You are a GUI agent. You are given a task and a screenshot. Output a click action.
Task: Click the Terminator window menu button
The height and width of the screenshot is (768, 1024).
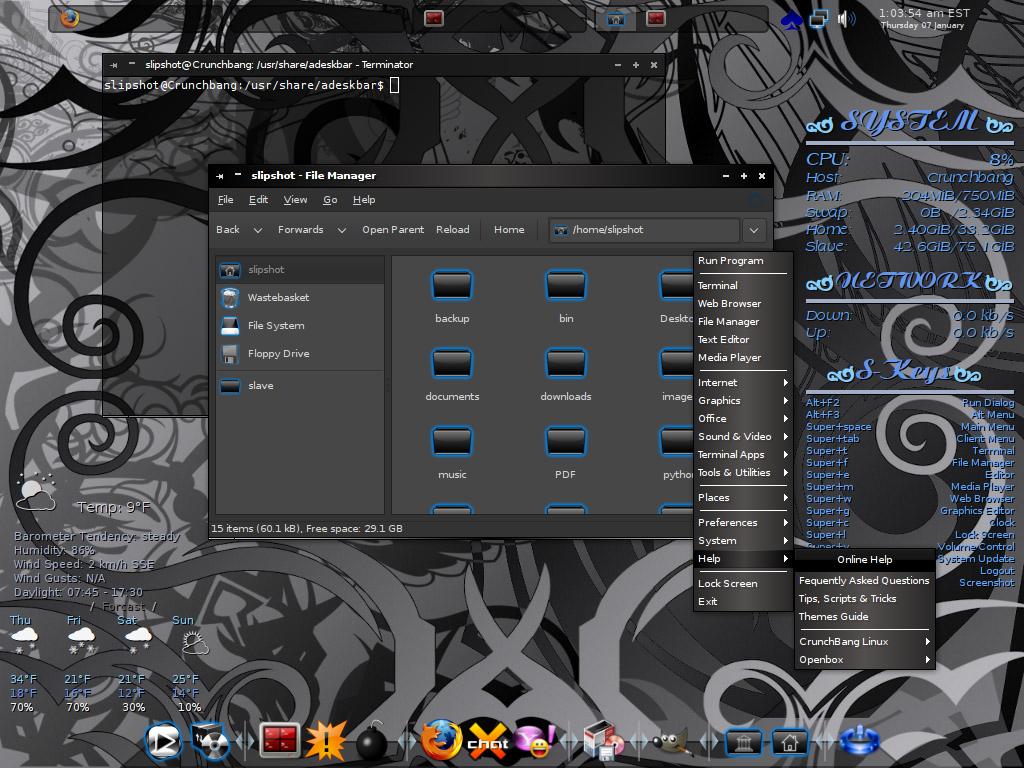click(114, 65)
